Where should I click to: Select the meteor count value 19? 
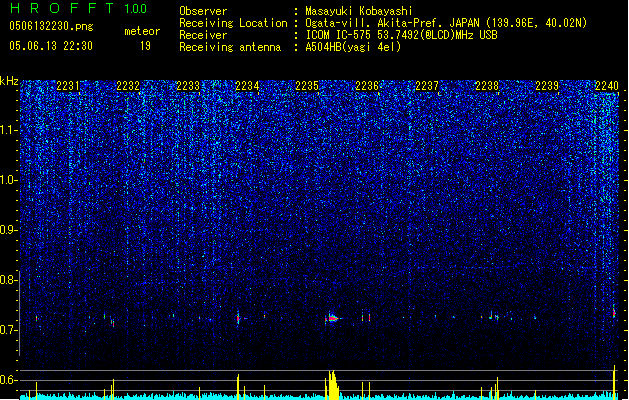(x=145, y=46)
